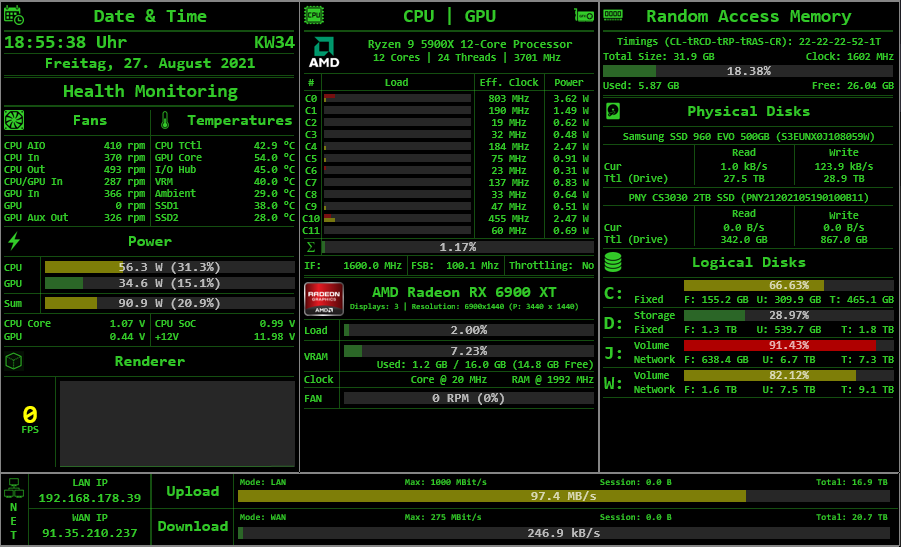The height and width of the screenshot is (547, 901).
Task: Click the RAM Timings line 22-22-22-52-1T
Action: point(749,41)
